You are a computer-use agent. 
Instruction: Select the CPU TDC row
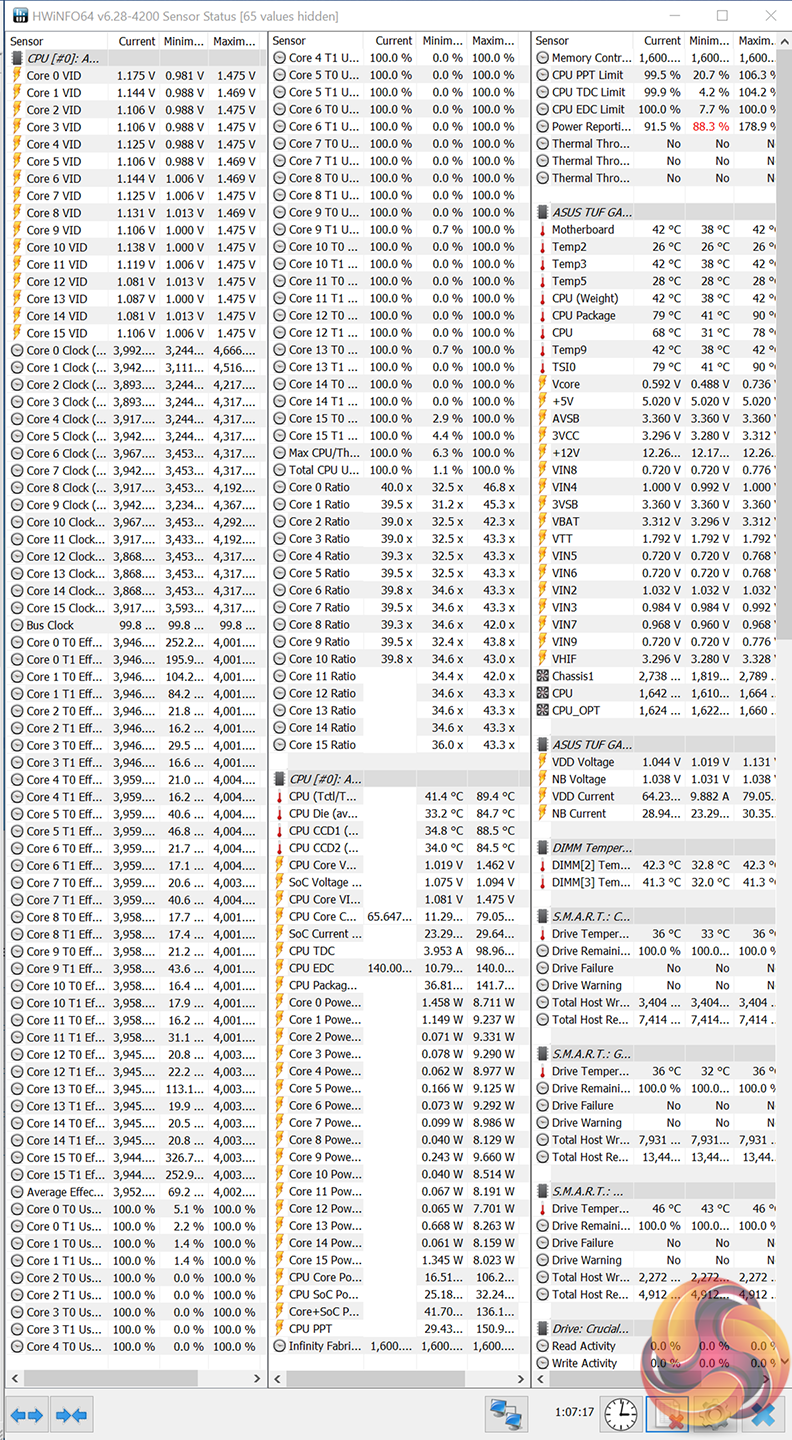point(398,951)
